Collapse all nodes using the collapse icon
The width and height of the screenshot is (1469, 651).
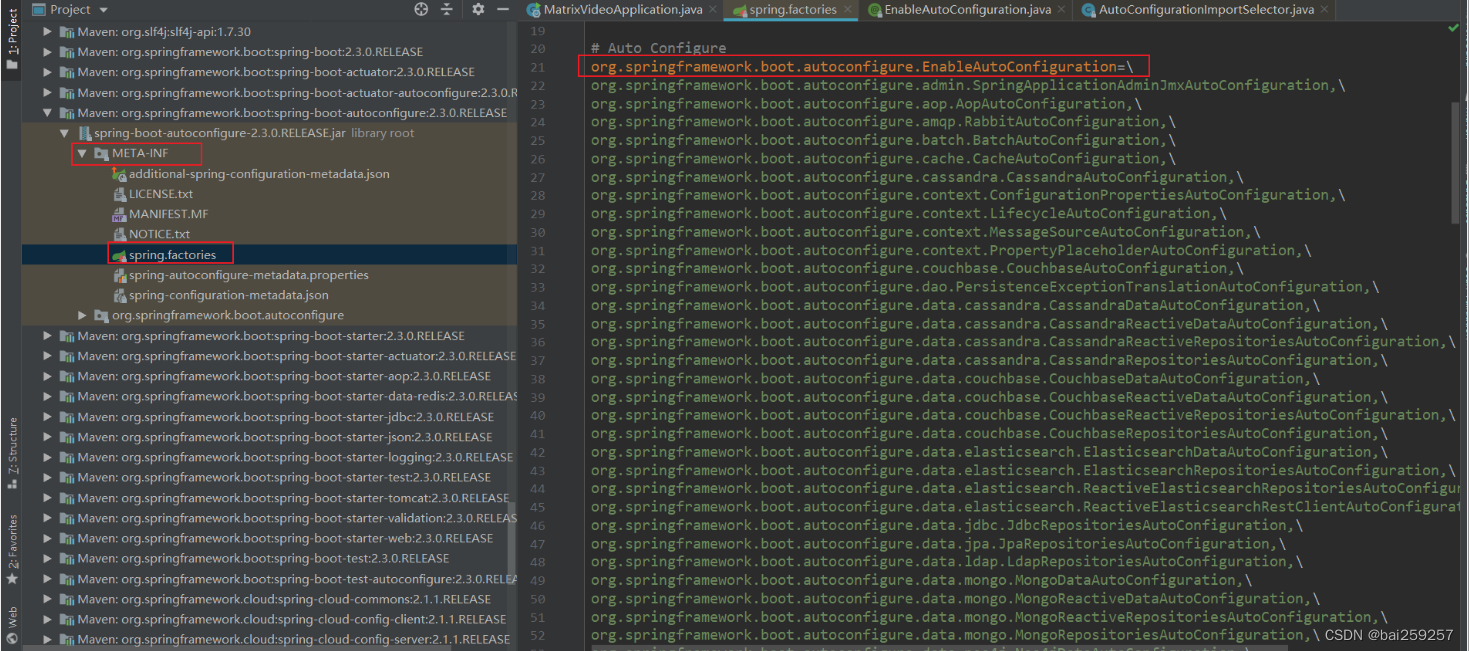448,9
